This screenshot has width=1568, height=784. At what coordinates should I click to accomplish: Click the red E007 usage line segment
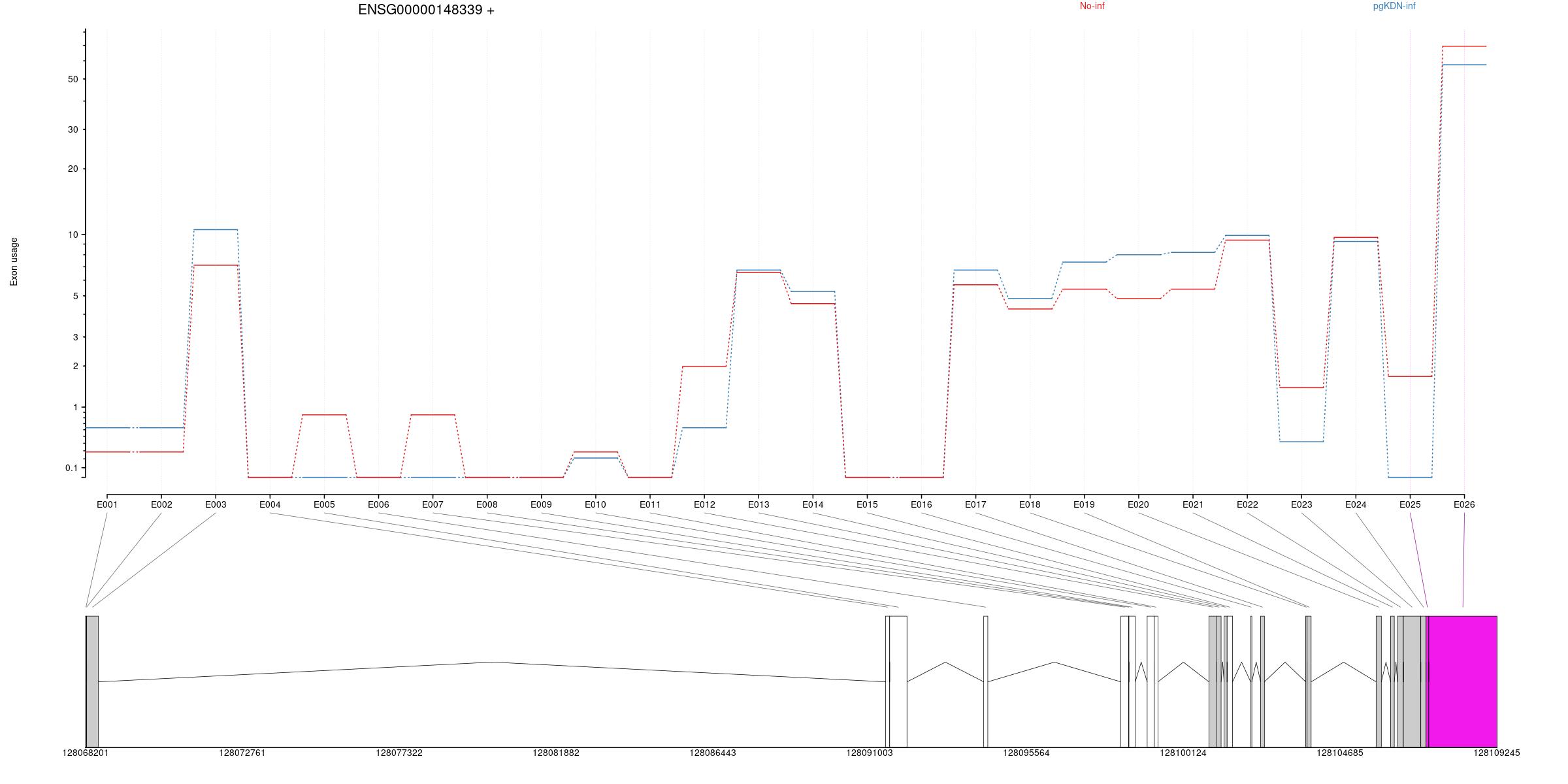pyautogui.click(x=433, y=415)
